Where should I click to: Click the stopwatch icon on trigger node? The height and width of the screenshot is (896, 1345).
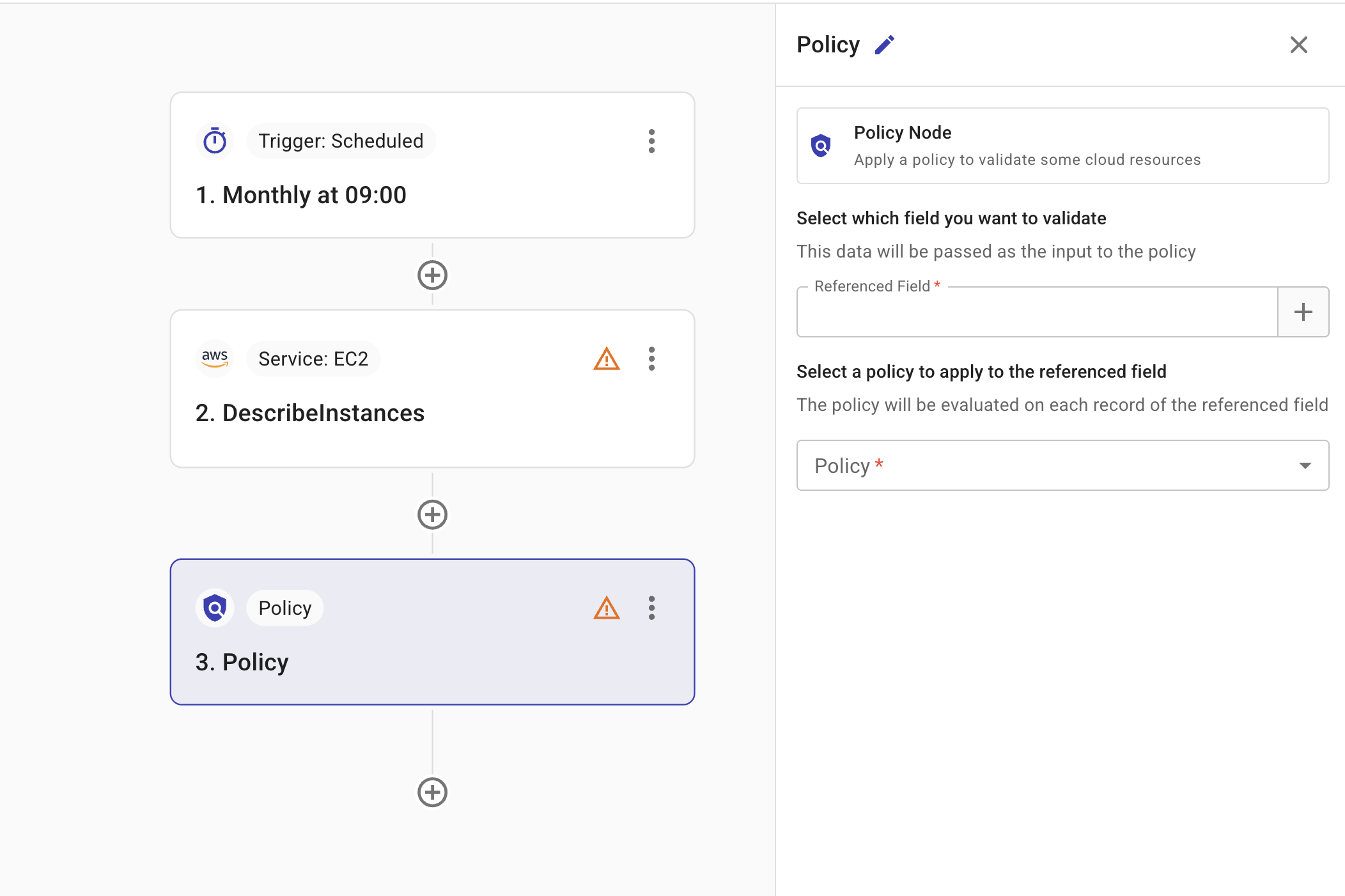215,141
